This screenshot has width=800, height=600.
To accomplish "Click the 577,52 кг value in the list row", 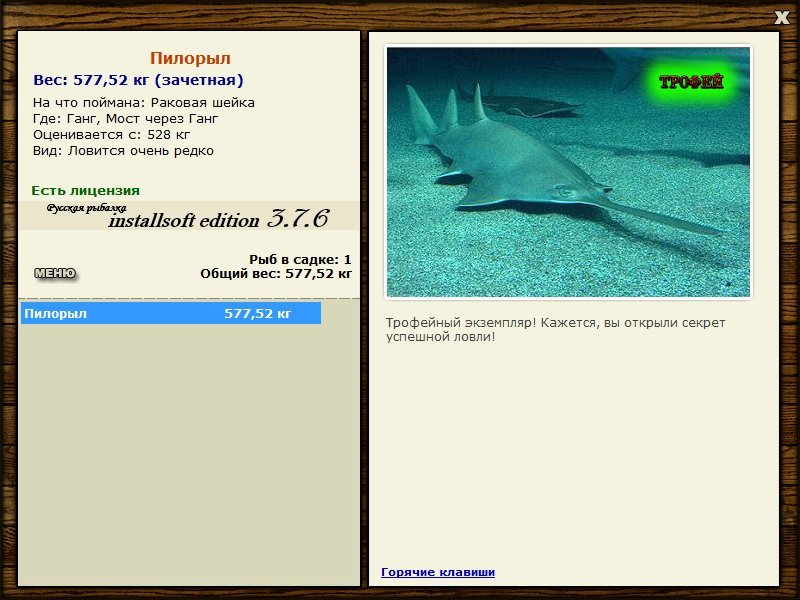I will pos(258,313).
